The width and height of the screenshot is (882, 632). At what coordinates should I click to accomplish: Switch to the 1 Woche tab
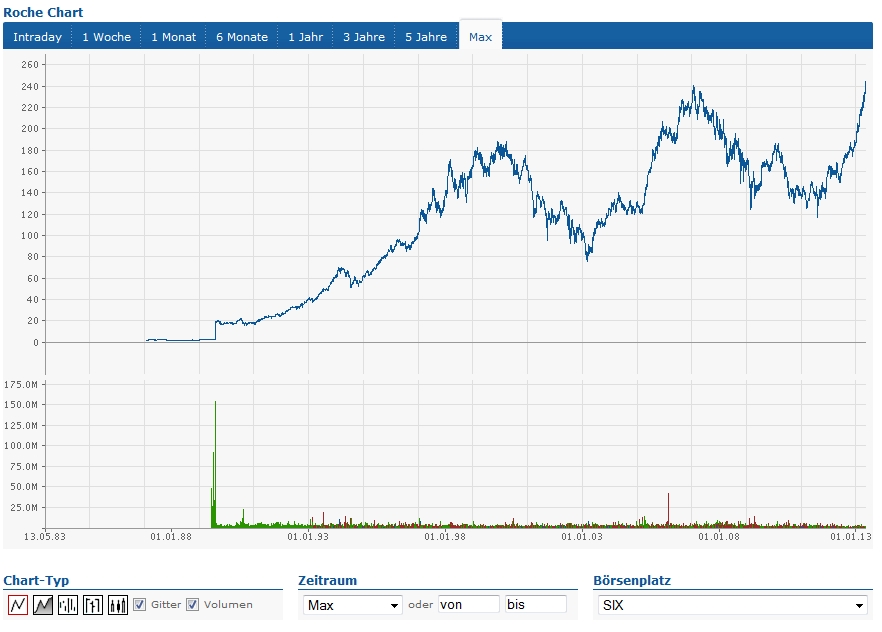tap(106, 37)
